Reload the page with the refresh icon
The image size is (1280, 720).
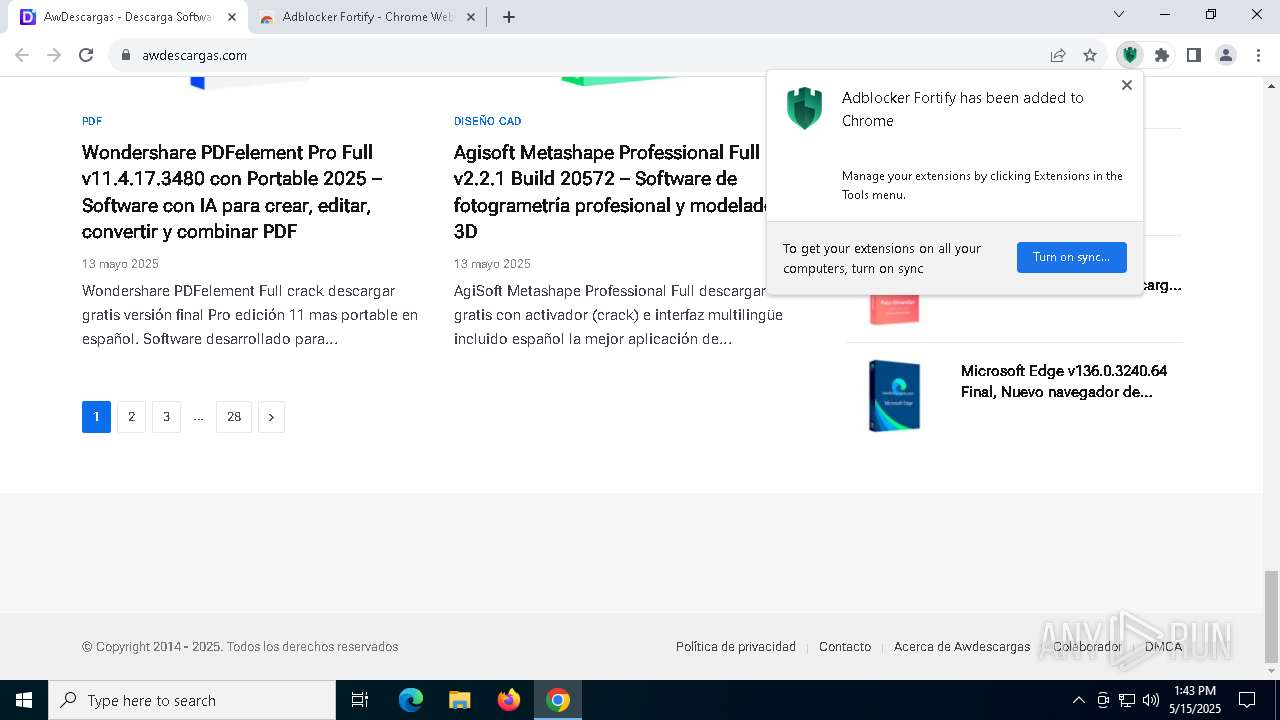pos(86,55)
